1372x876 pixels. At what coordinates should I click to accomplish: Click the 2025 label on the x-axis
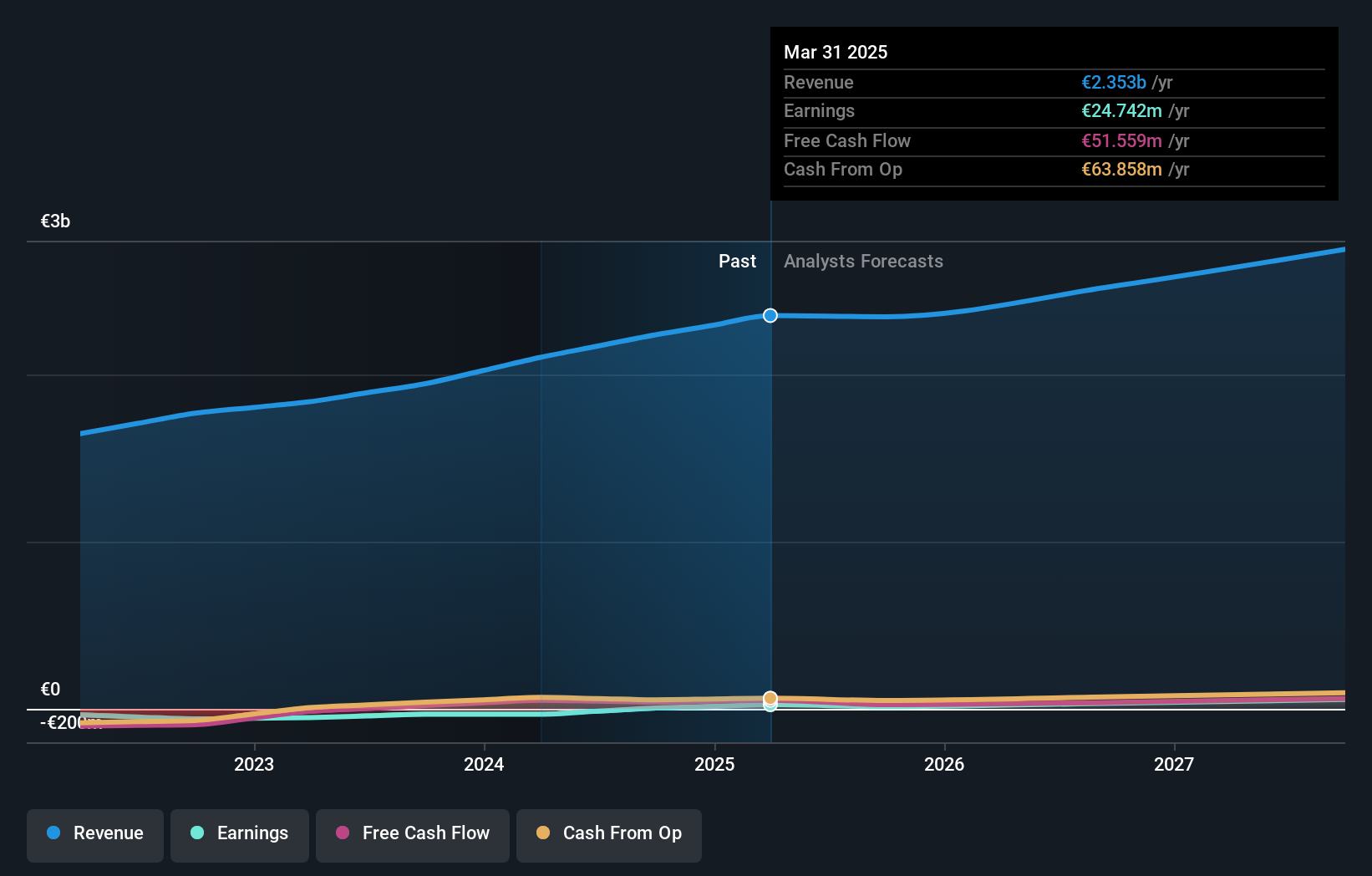pyautogui.click(x=714, y=763)
